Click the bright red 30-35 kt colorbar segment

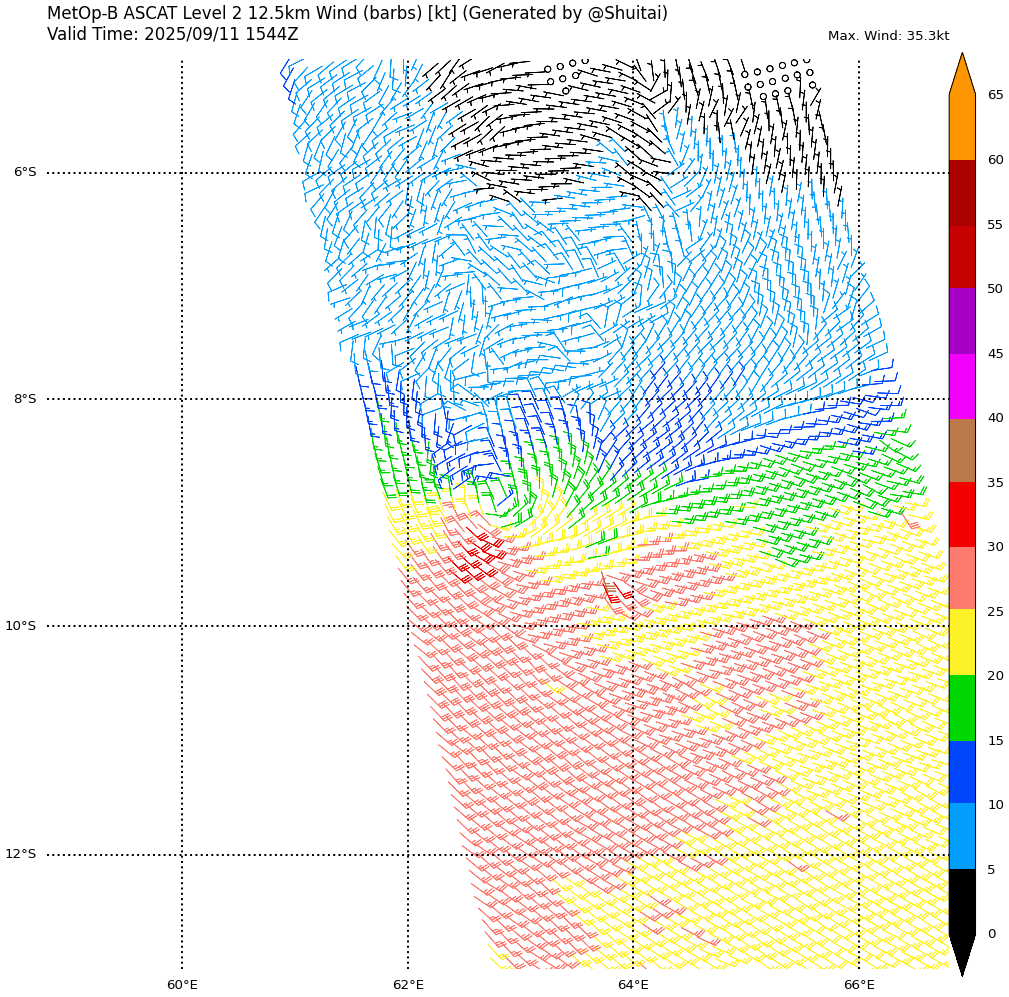pos(962,515)
